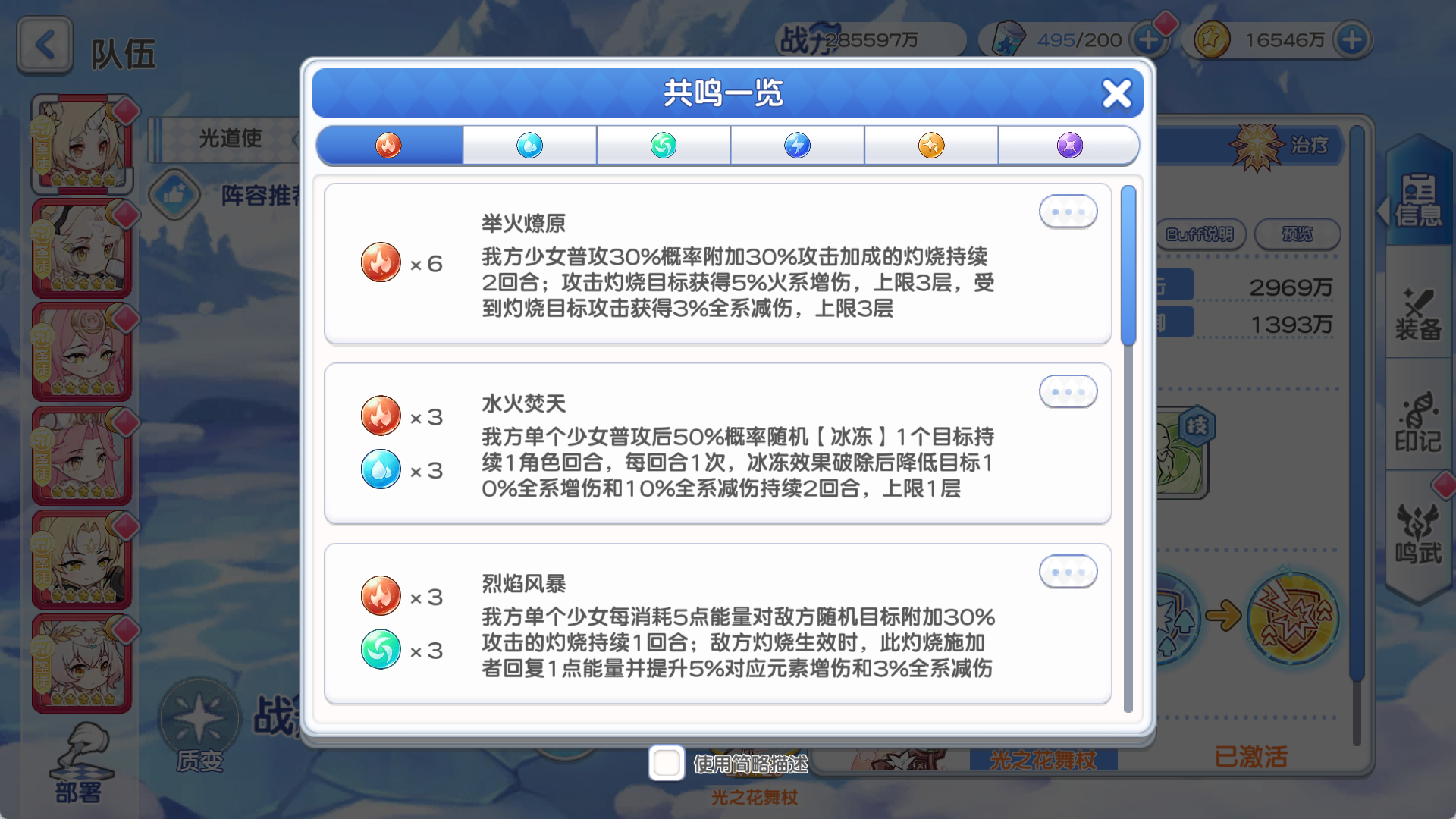Expand details for 举火燎原 resonance
This screenshot has width=1456, height=819.
1068,212
